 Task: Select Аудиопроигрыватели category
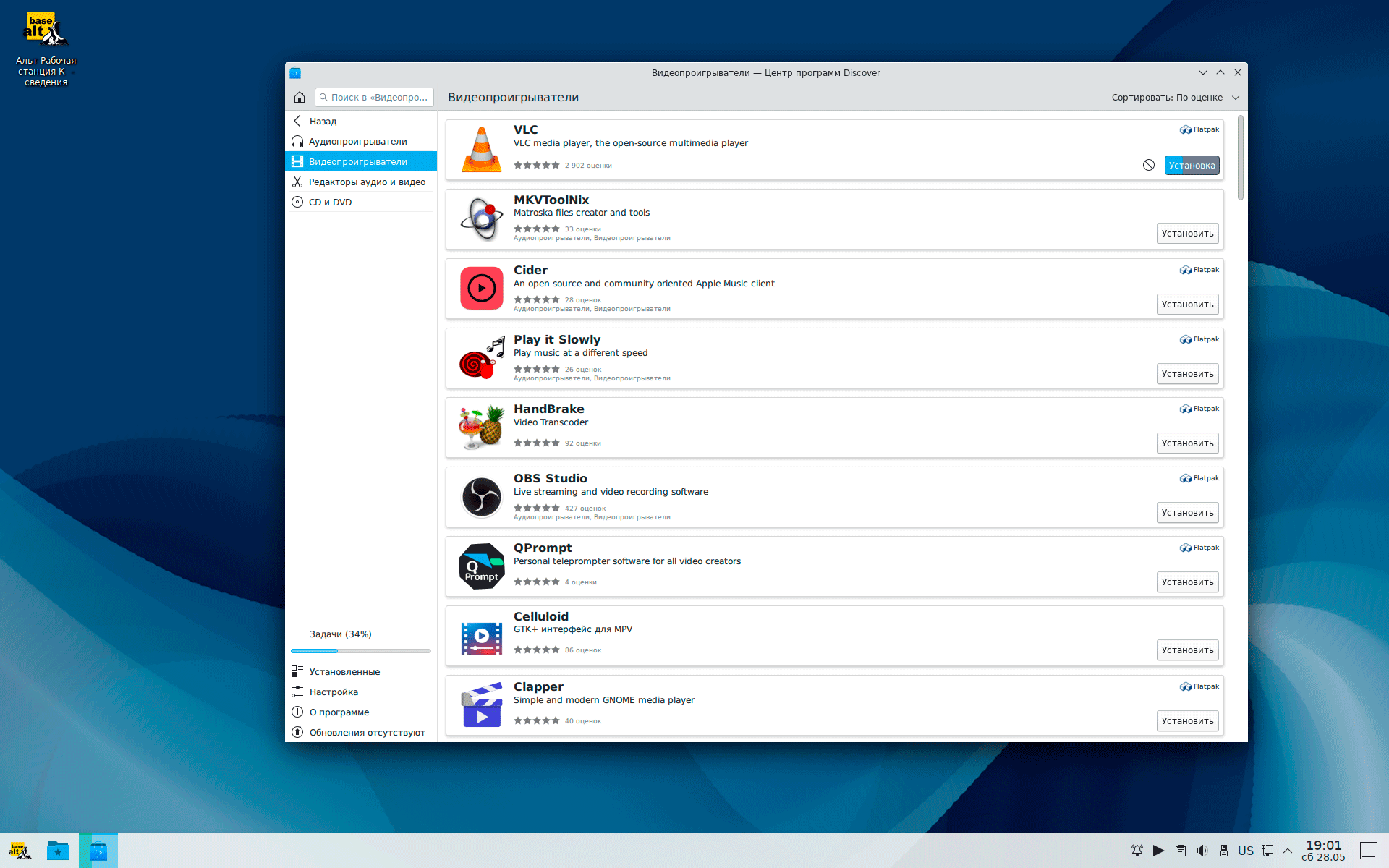pyautogui.click(x=357, y=141)
